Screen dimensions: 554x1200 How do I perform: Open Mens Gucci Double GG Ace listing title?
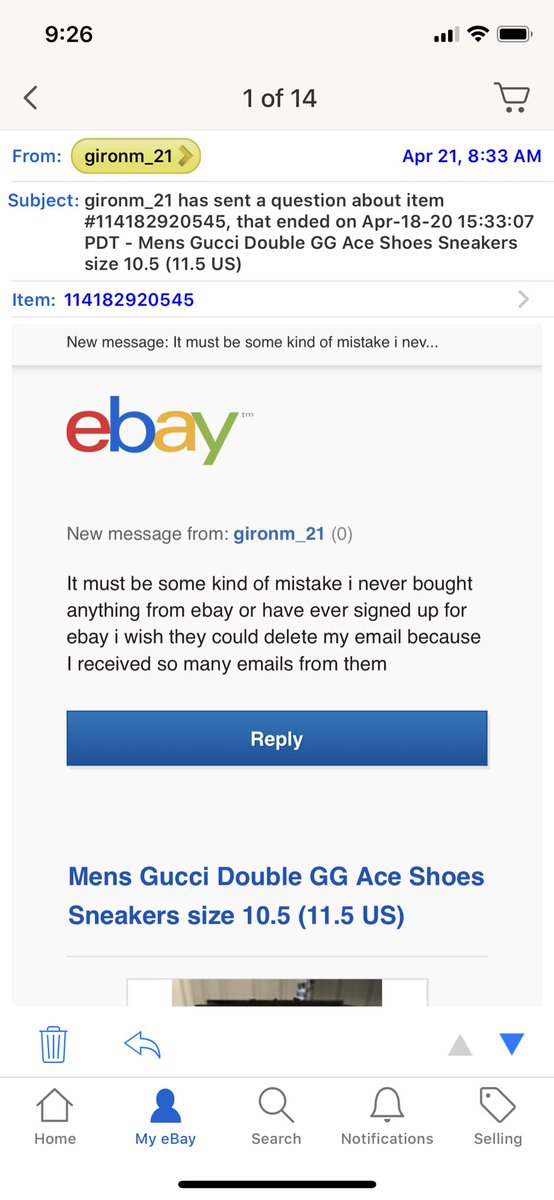(x=276, y=896)
